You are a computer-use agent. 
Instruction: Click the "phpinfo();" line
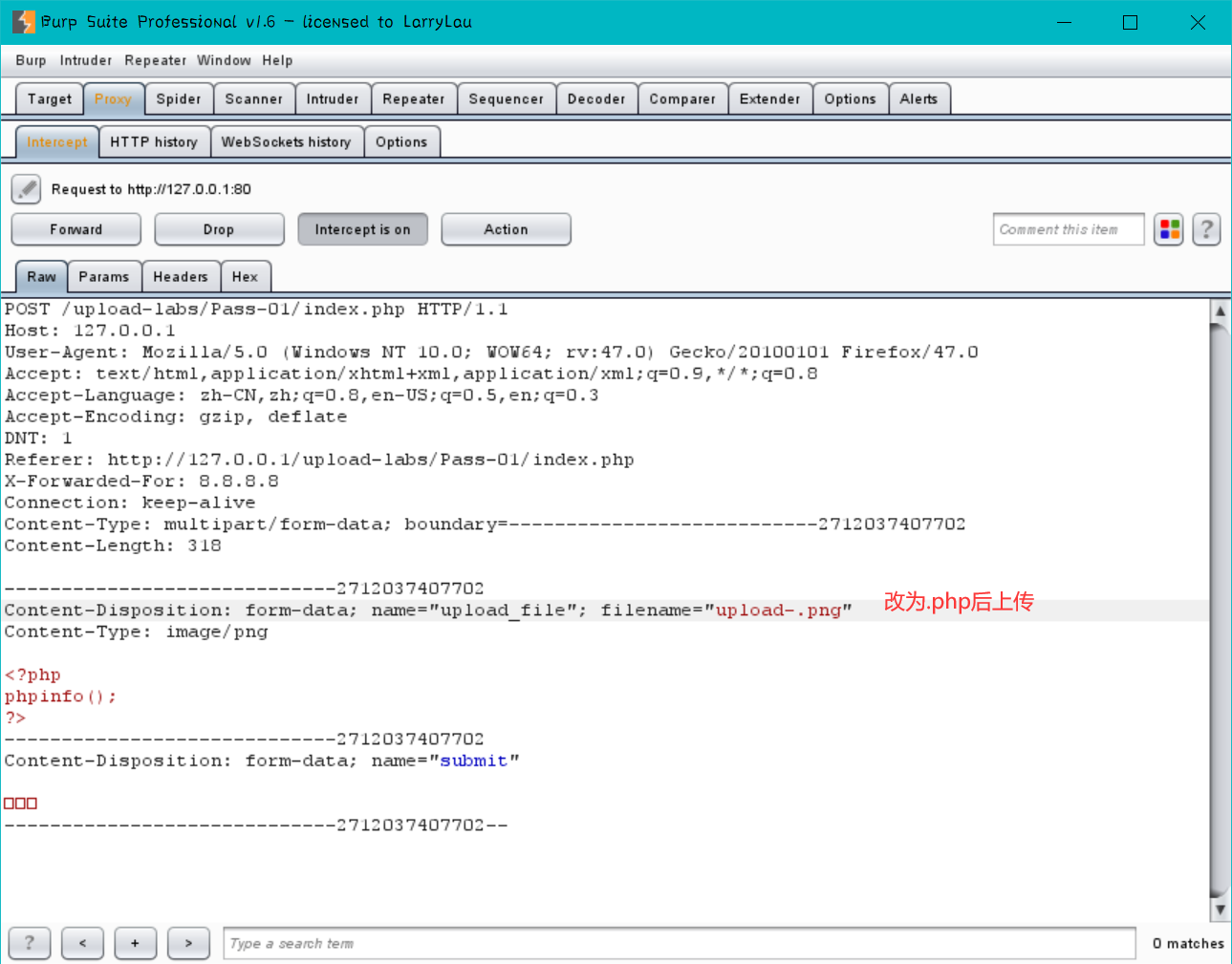pyautogui.click(x=60, y=696)
